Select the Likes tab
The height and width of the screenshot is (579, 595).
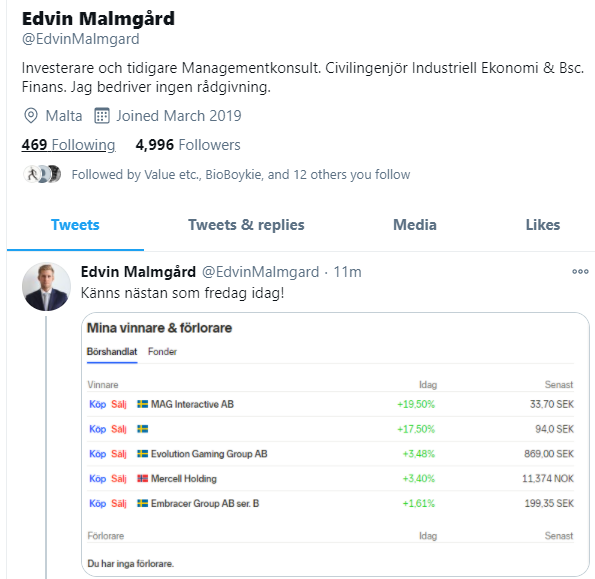[x=543, y=225]
